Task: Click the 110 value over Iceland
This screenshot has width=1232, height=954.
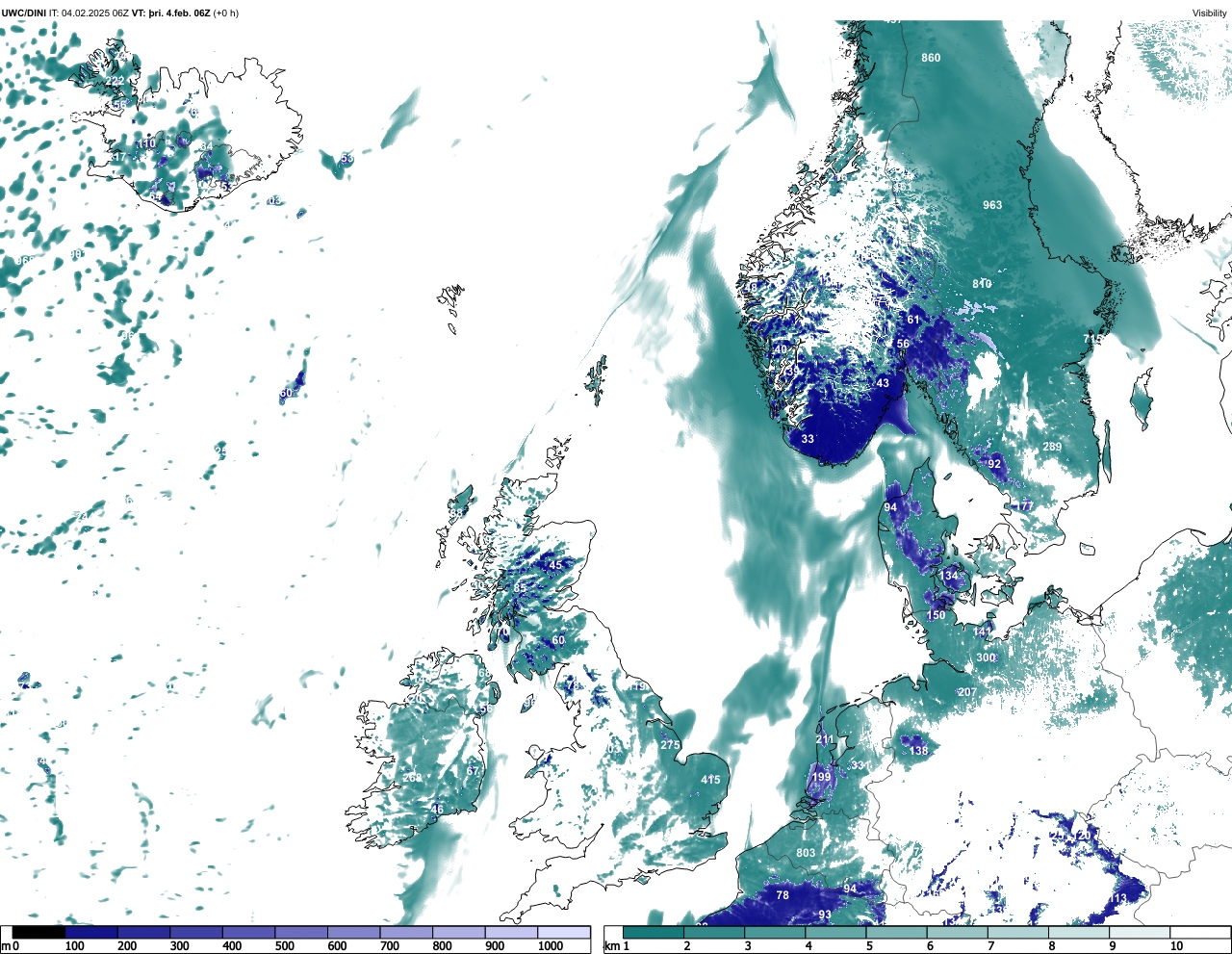Action: 145,143
